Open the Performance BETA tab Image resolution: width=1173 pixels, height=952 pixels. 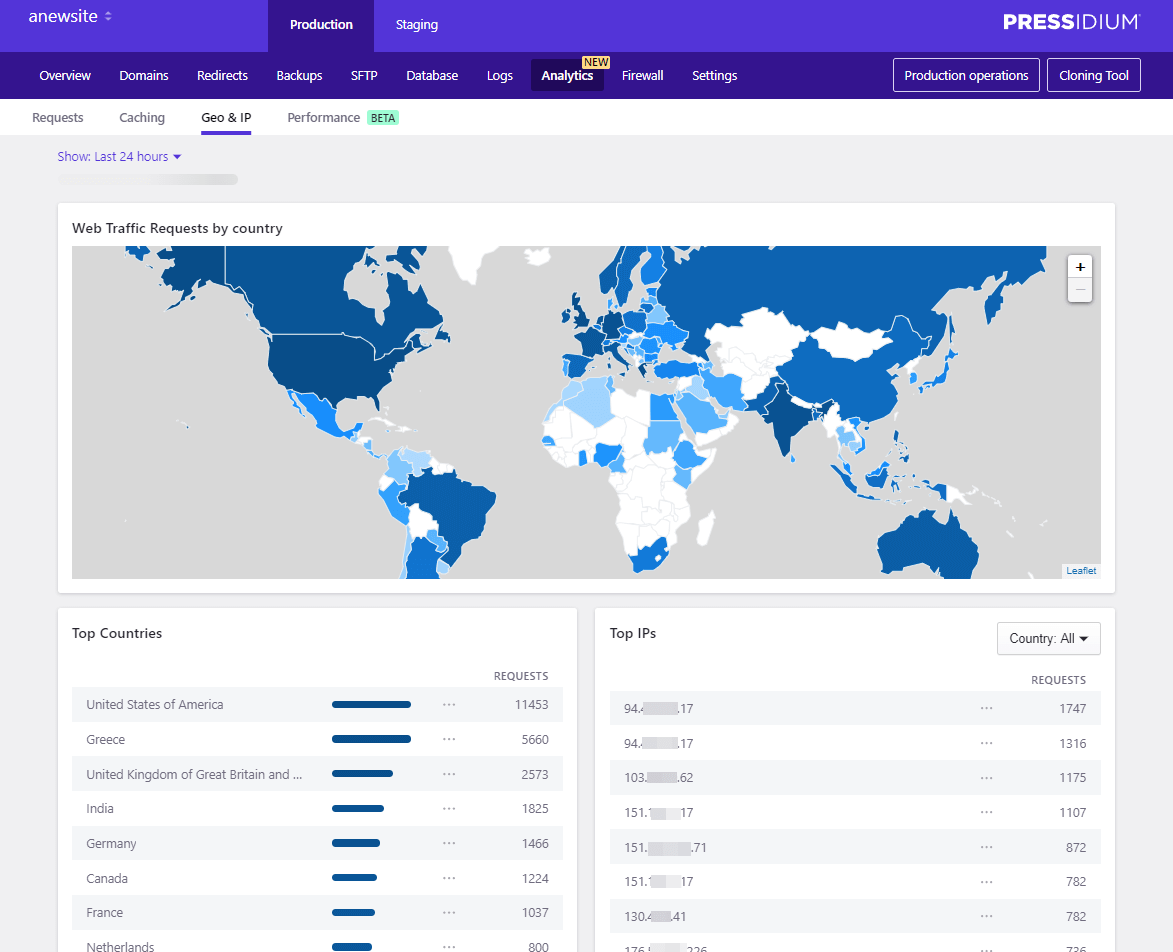click(343, 117)
